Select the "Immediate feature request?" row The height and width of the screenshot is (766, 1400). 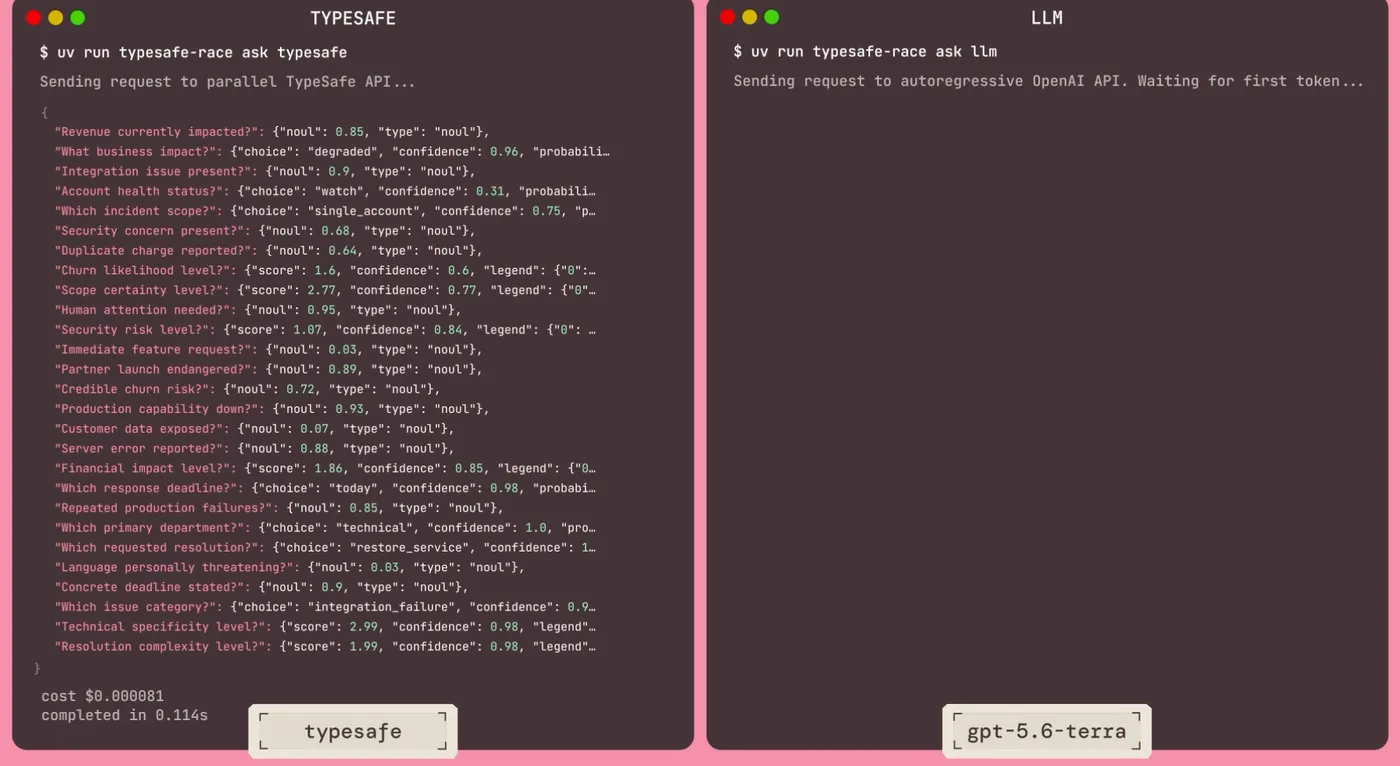[269, 350]
